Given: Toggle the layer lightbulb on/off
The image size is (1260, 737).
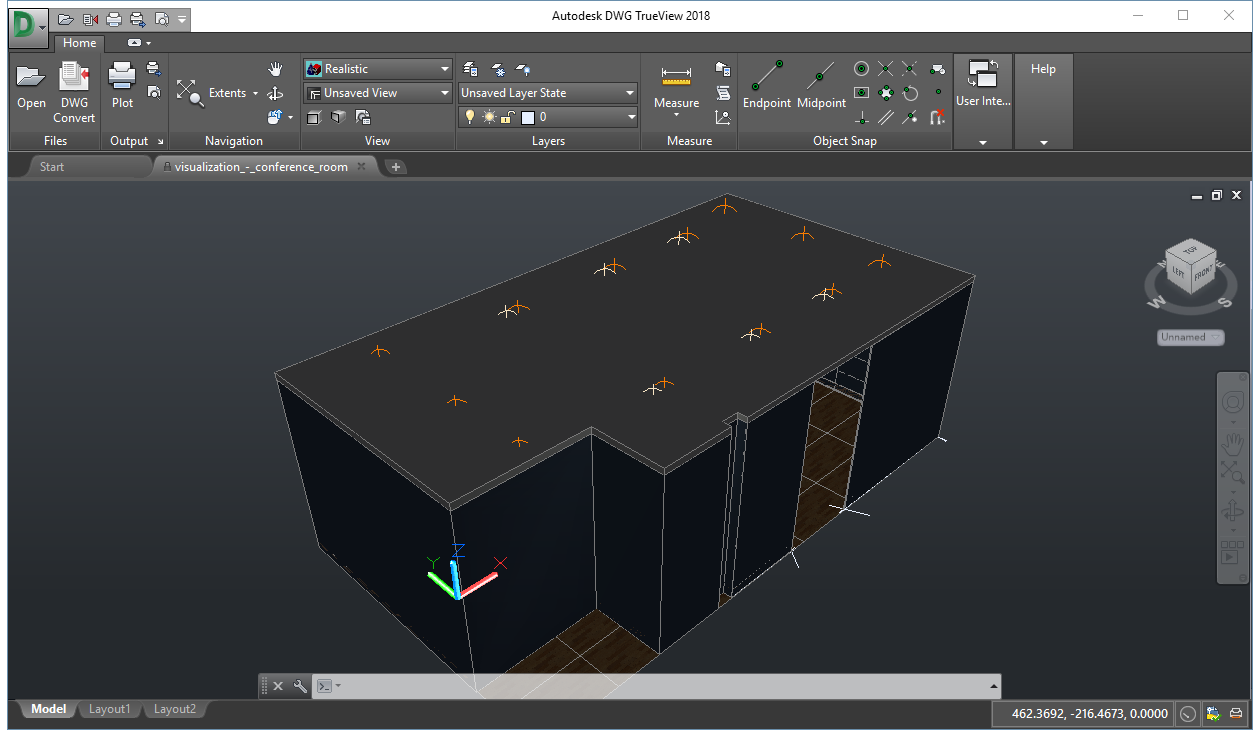Looking at the screenshot, I should point(470,116).
